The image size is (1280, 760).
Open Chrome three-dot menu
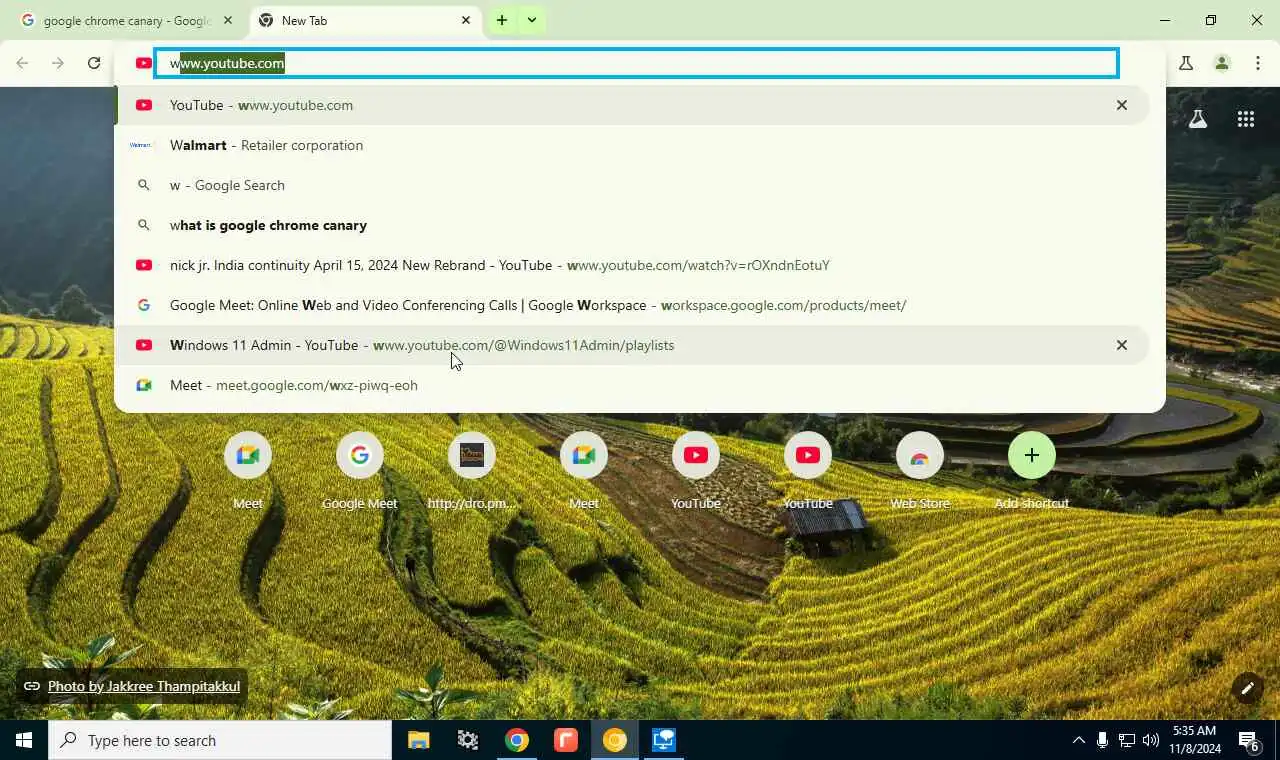point(1258,63)
